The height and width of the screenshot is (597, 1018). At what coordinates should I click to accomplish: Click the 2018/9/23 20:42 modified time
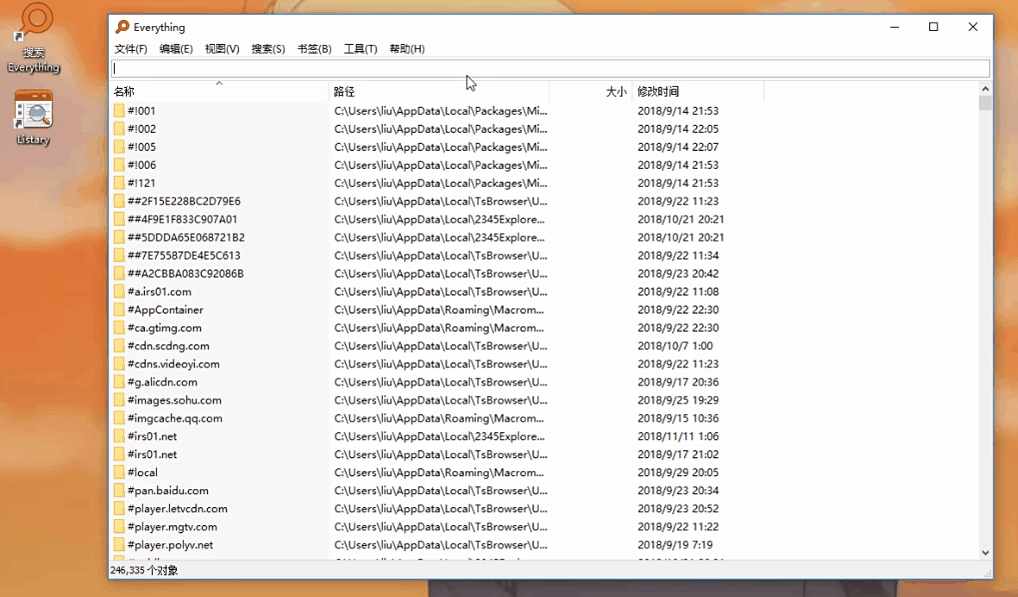click(678, 274)
